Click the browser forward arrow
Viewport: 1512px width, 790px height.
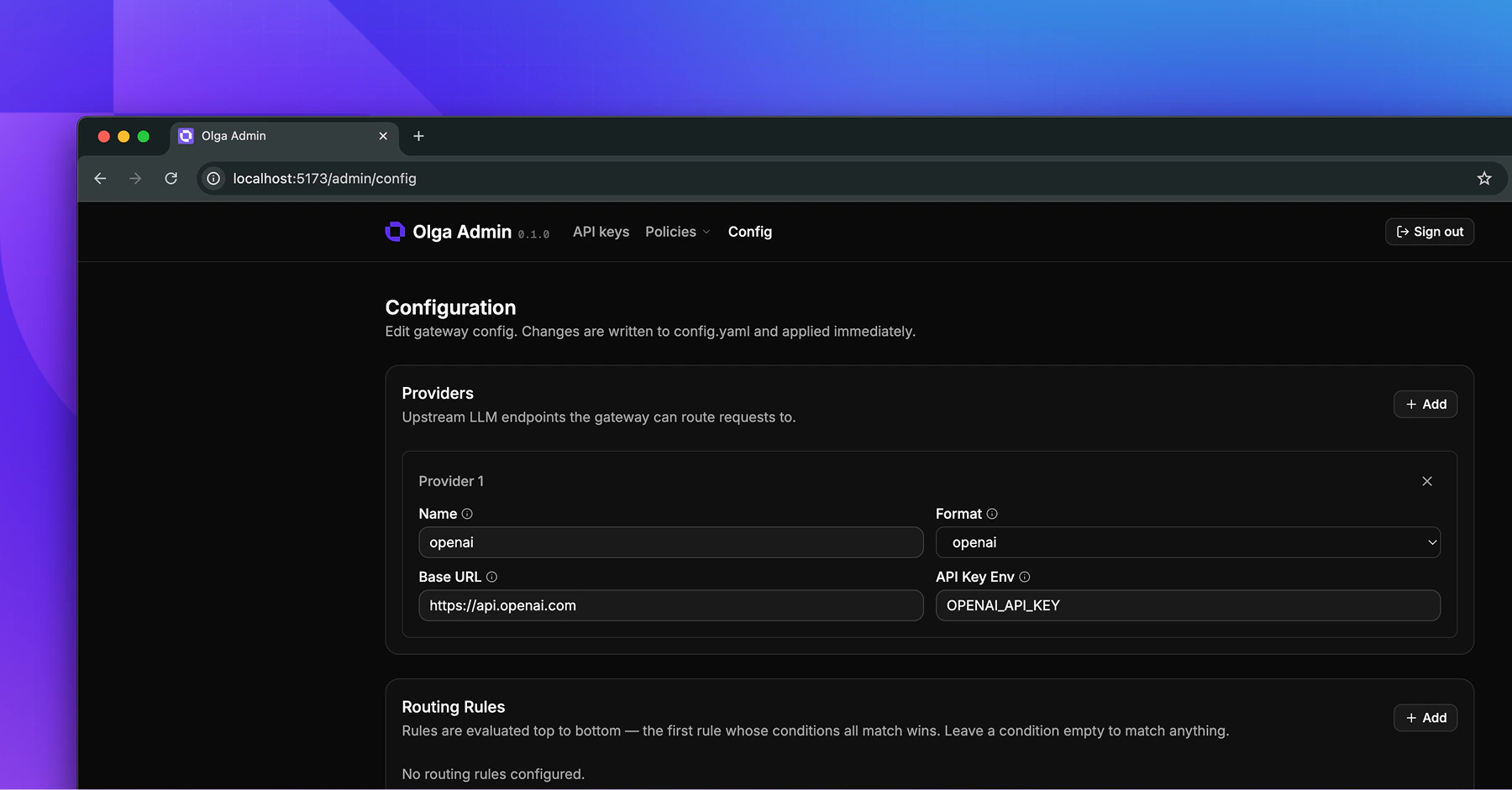pyautogui.click(x=135, y=178)
